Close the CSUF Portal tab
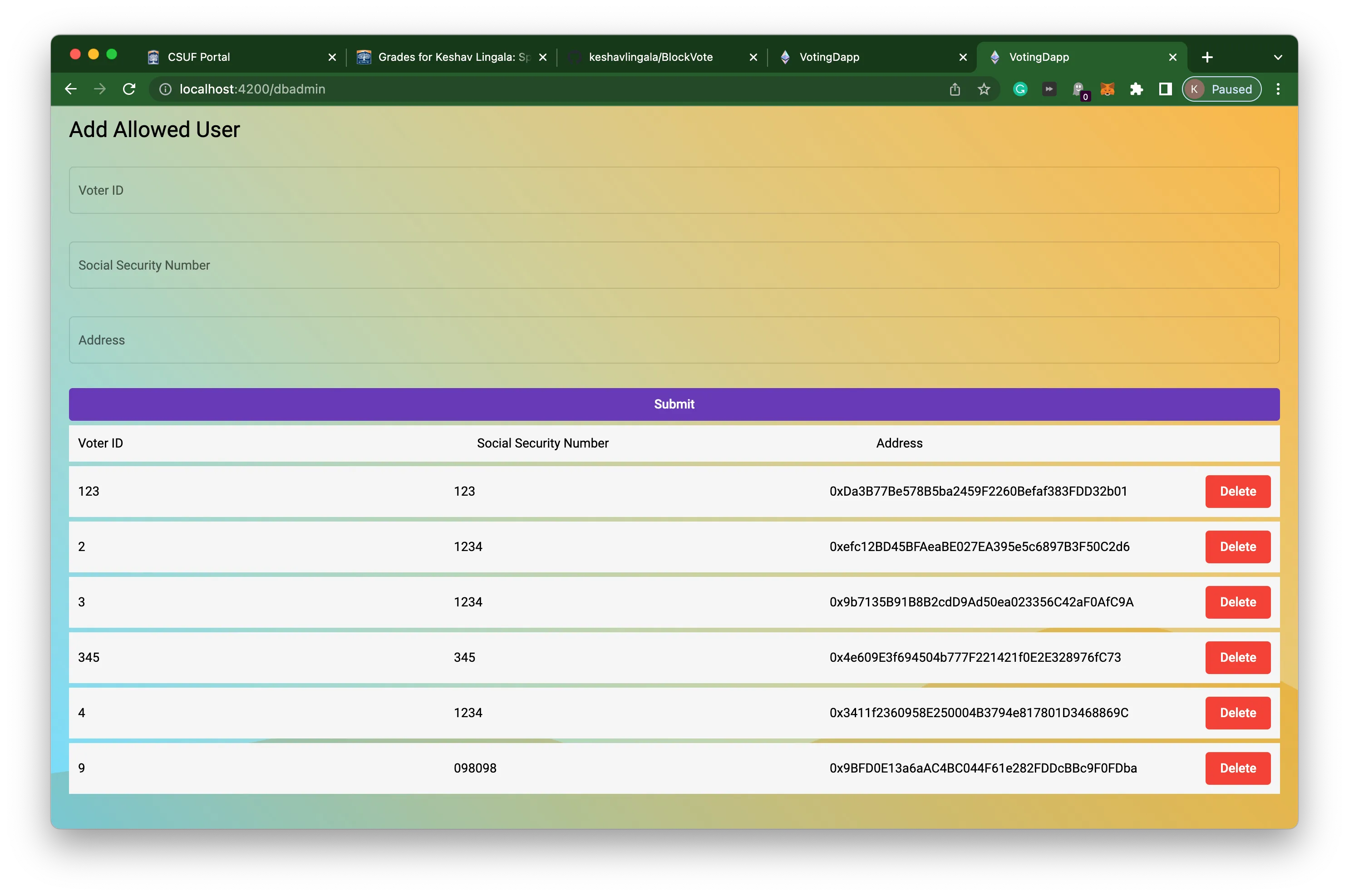Image resolution: width=1349 pixels, height=896 pixels. pos(332,57)
